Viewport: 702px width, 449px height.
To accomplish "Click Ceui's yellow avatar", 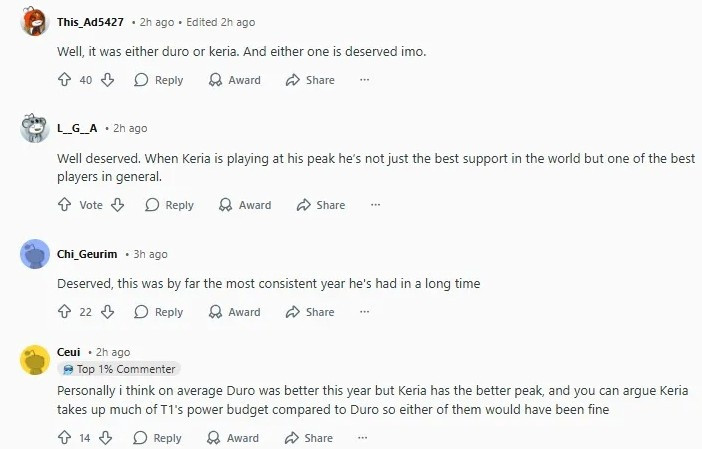I will tap(35, 360).
